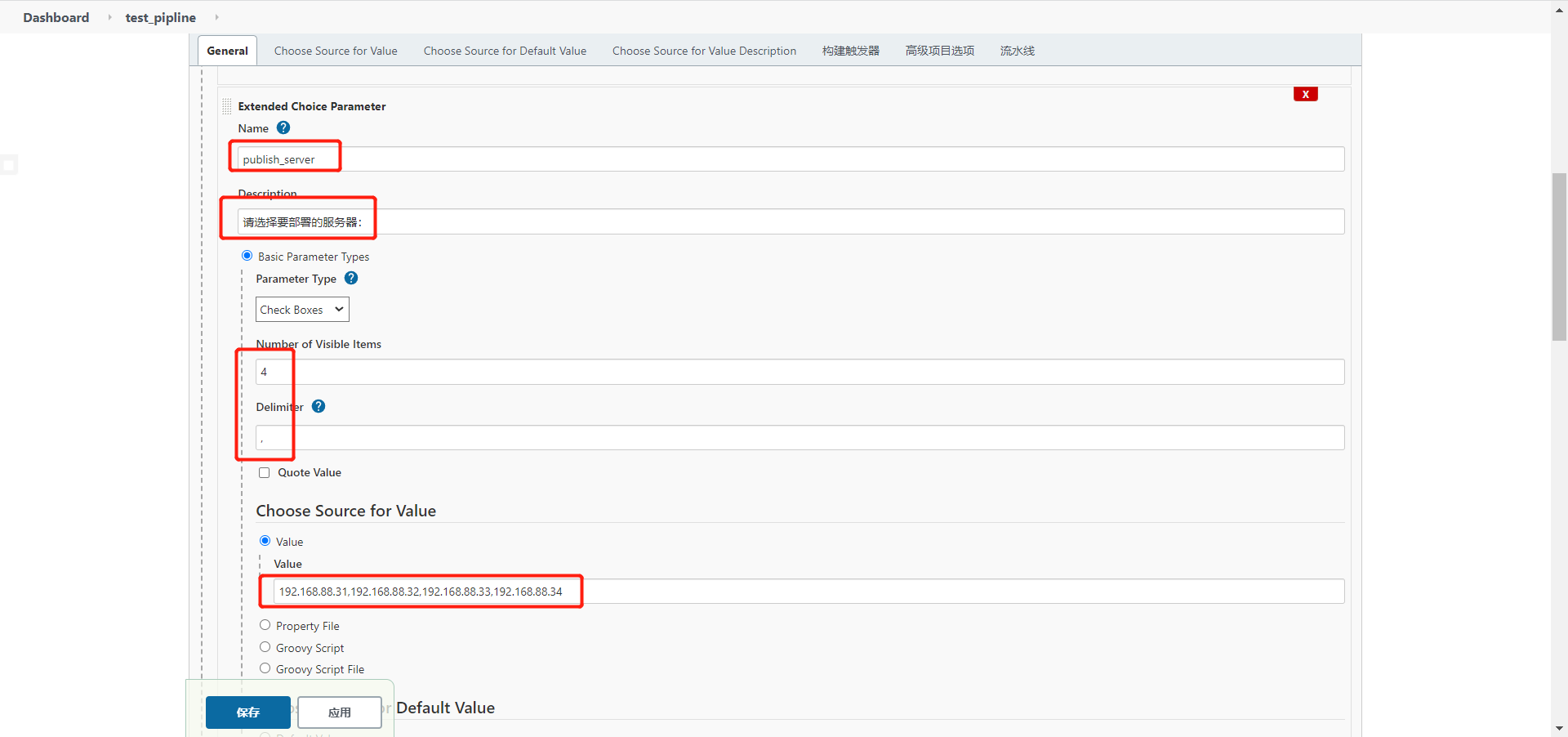Open the Check Boxes parameter type dropdown

tap(302, 310)
